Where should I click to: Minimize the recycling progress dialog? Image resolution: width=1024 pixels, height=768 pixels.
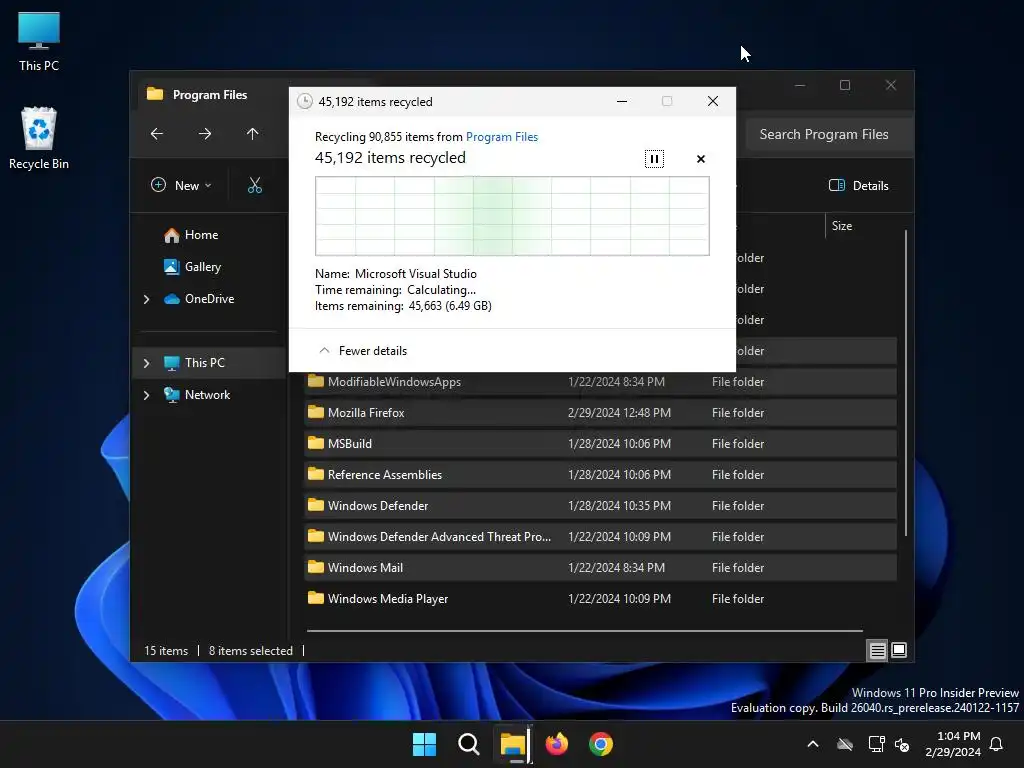622,101
